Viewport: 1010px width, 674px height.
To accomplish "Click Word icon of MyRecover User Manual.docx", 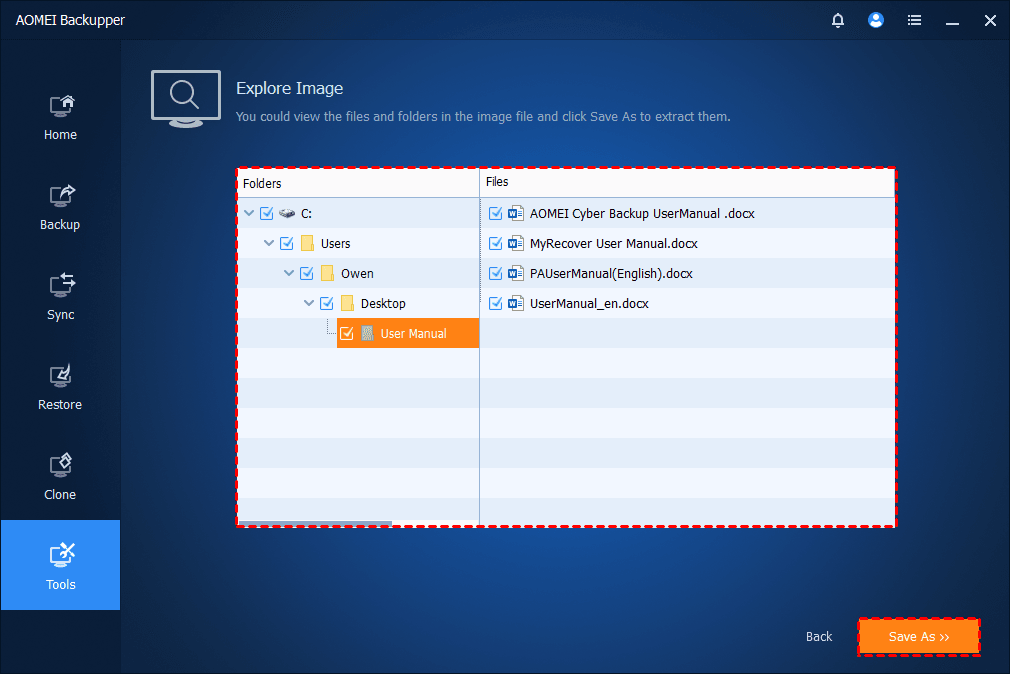I will tap(515, 244).
